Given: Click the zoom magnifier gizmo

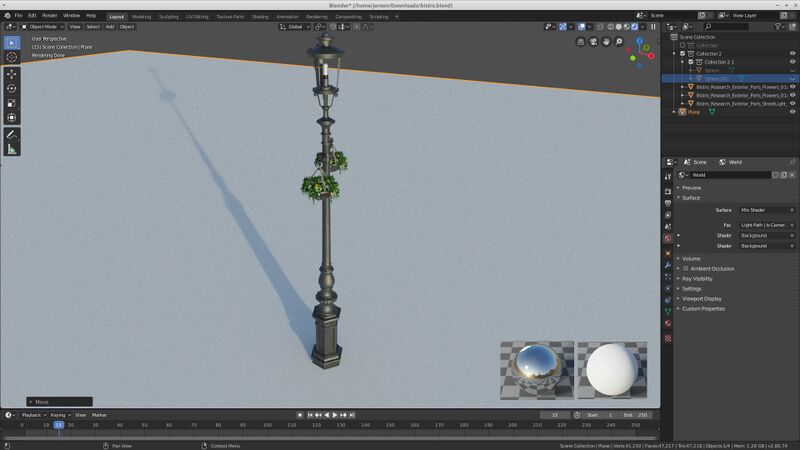Looking at the screenshot, I should pos(619,42).
